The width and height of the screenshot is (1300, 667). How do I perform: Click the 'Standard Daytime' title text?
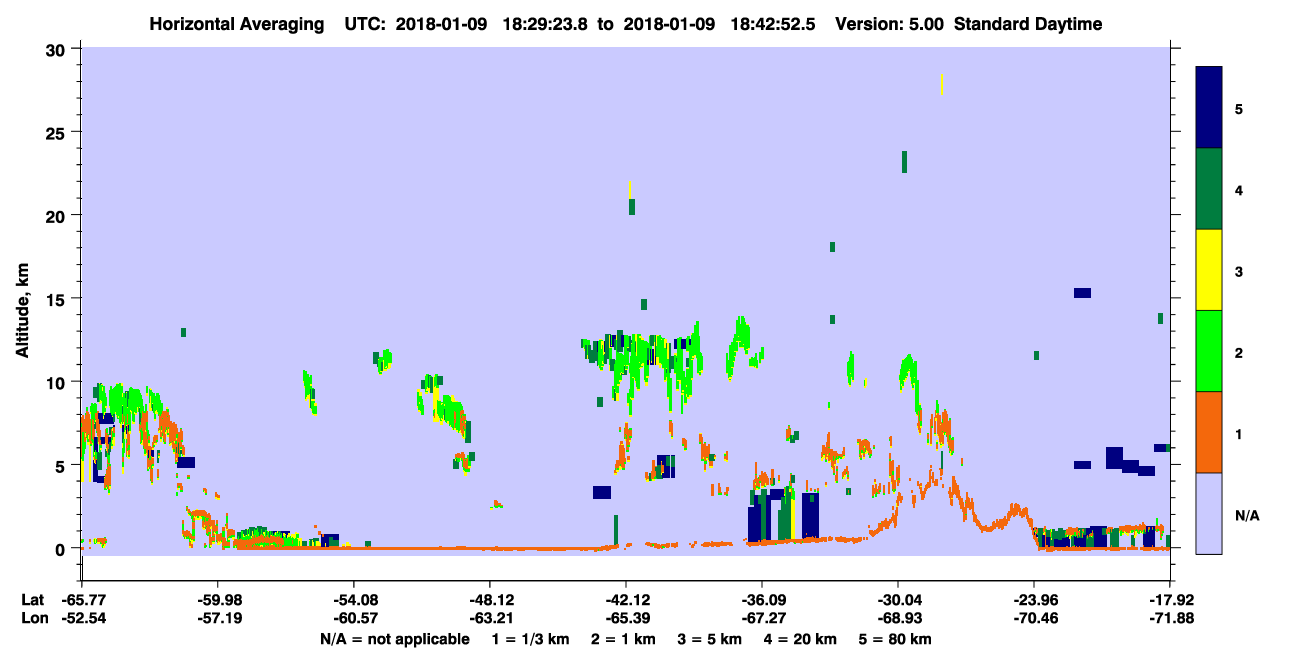1028,24
